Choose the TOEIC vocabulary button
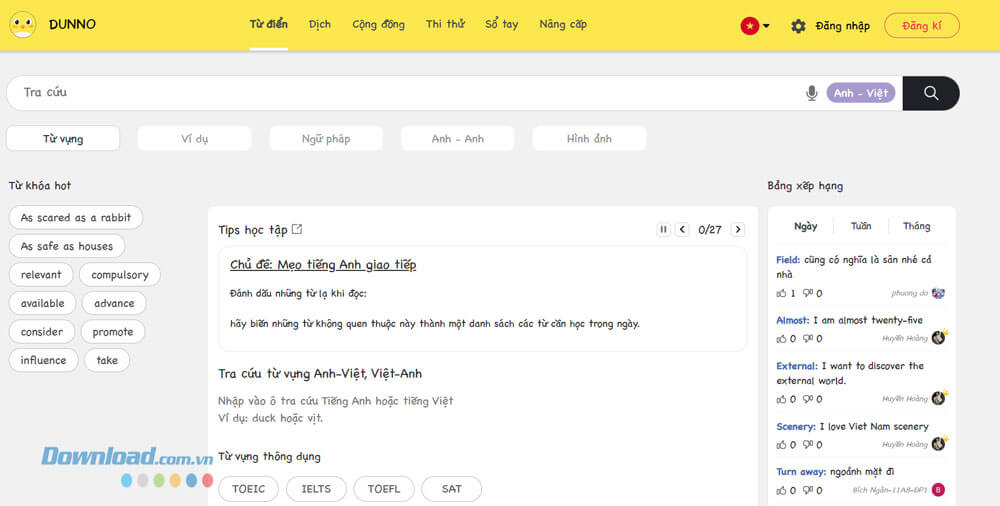1000x506 pixels. [249, 489]
